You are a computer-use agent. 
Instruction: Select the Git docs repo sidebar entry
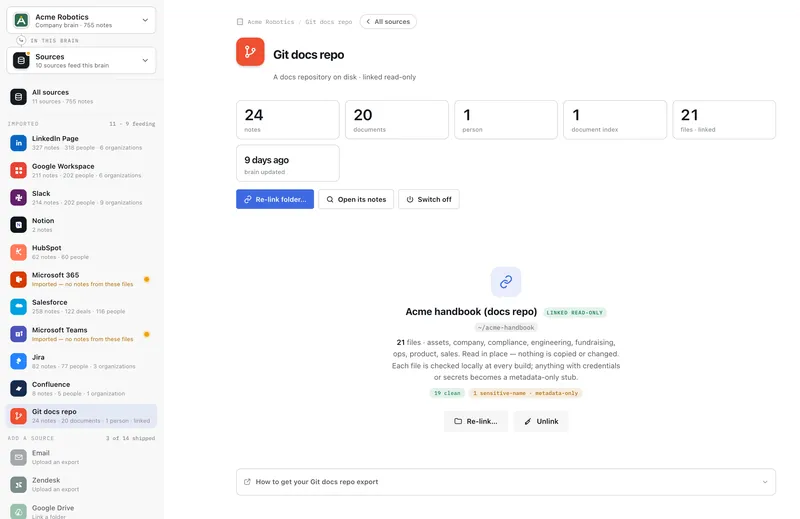click(x=81, y=416)
